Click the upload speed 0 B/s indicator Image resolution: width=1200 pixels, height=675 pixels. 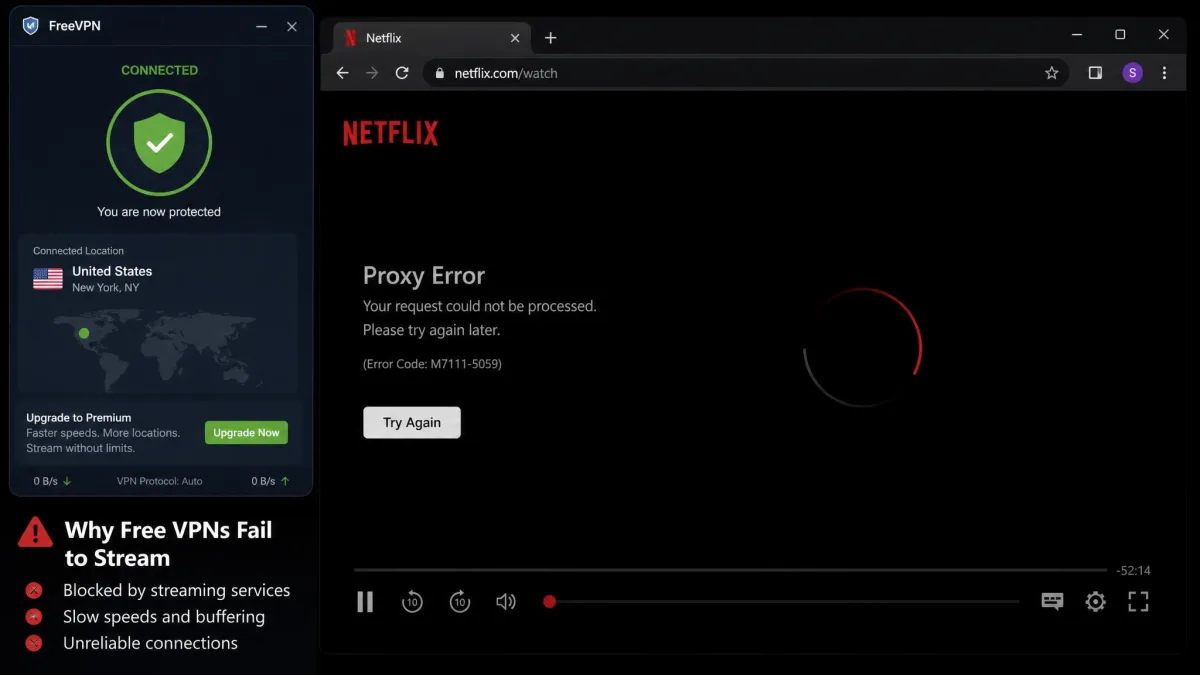(x=270, y=481)
